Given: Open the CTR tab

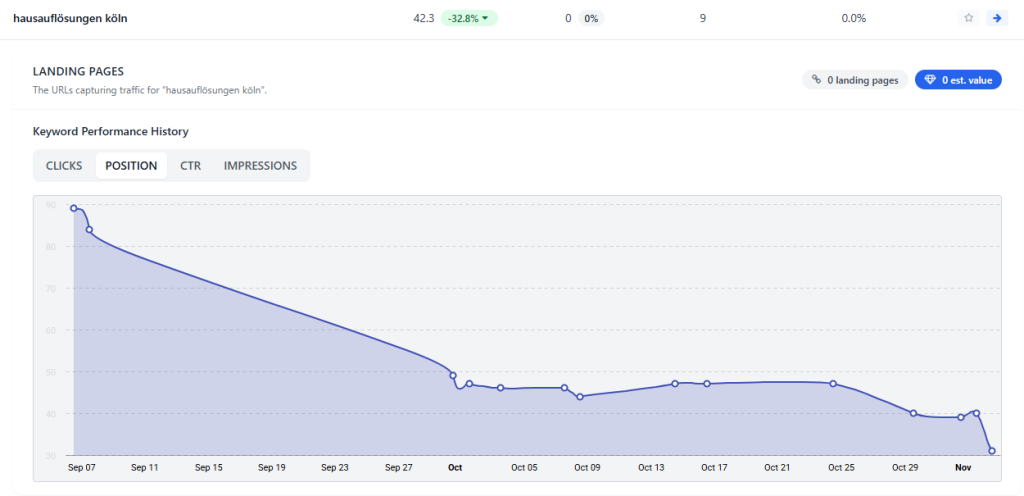Looking at the screenshot, I should (190, 166).
